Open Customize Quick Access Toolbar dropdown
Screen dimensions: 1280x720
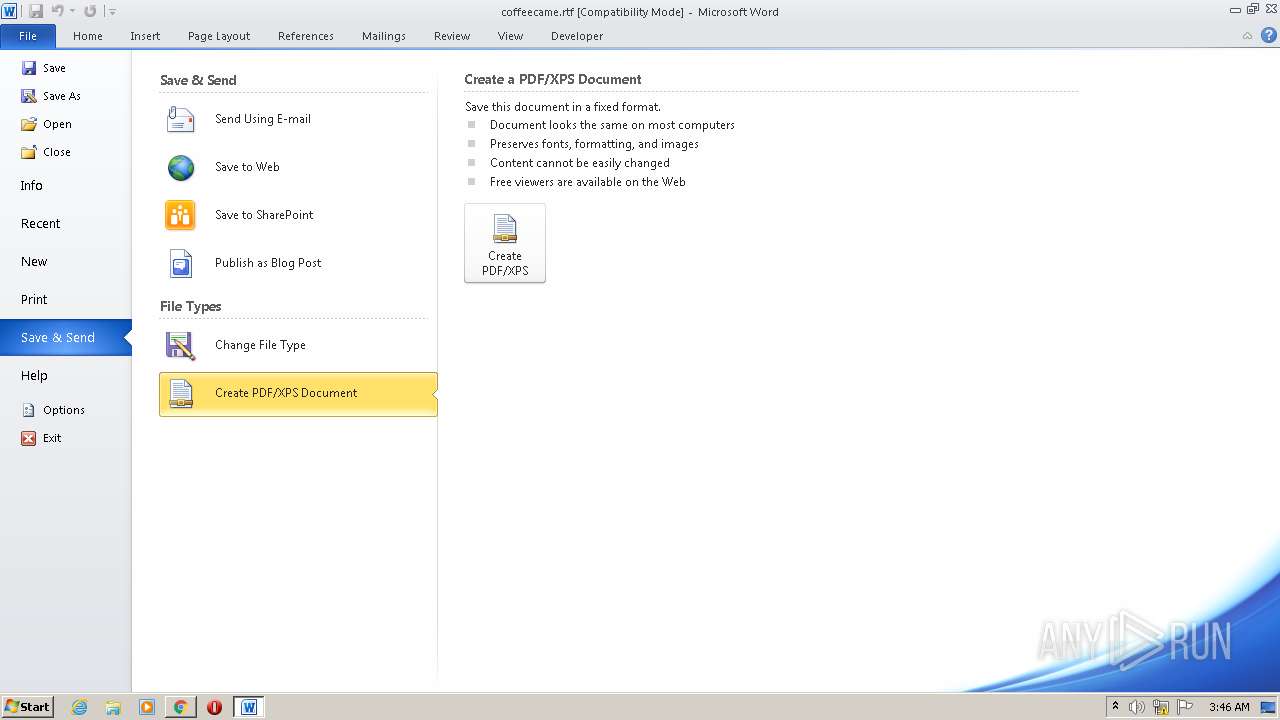[112, 12]
